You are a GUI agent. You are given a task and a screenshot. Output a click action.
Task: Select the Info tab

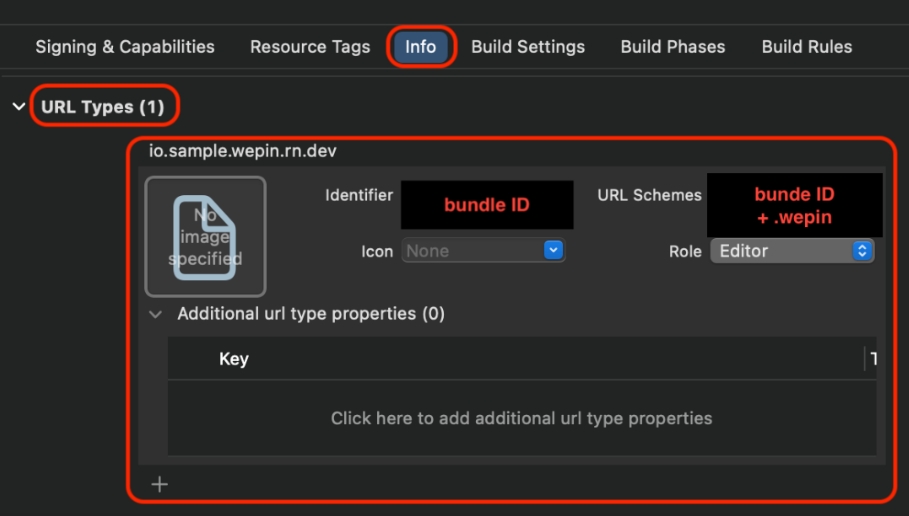click(x=421, y=47)
